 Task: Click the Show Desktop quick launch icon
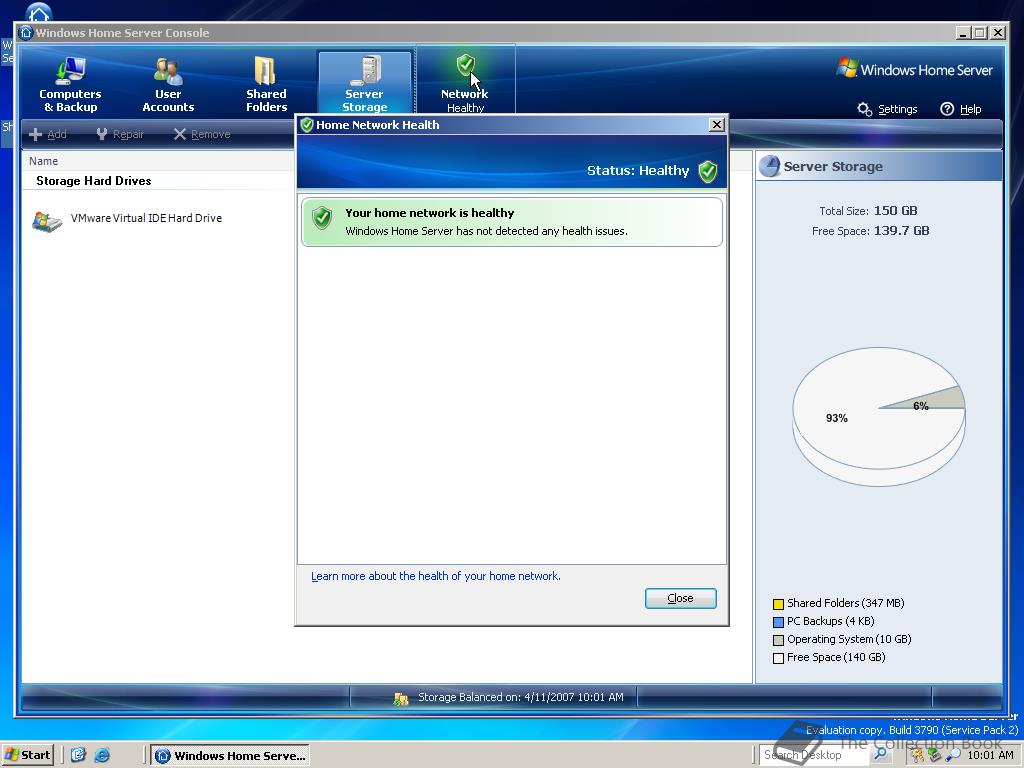click(x=78, y=756)
